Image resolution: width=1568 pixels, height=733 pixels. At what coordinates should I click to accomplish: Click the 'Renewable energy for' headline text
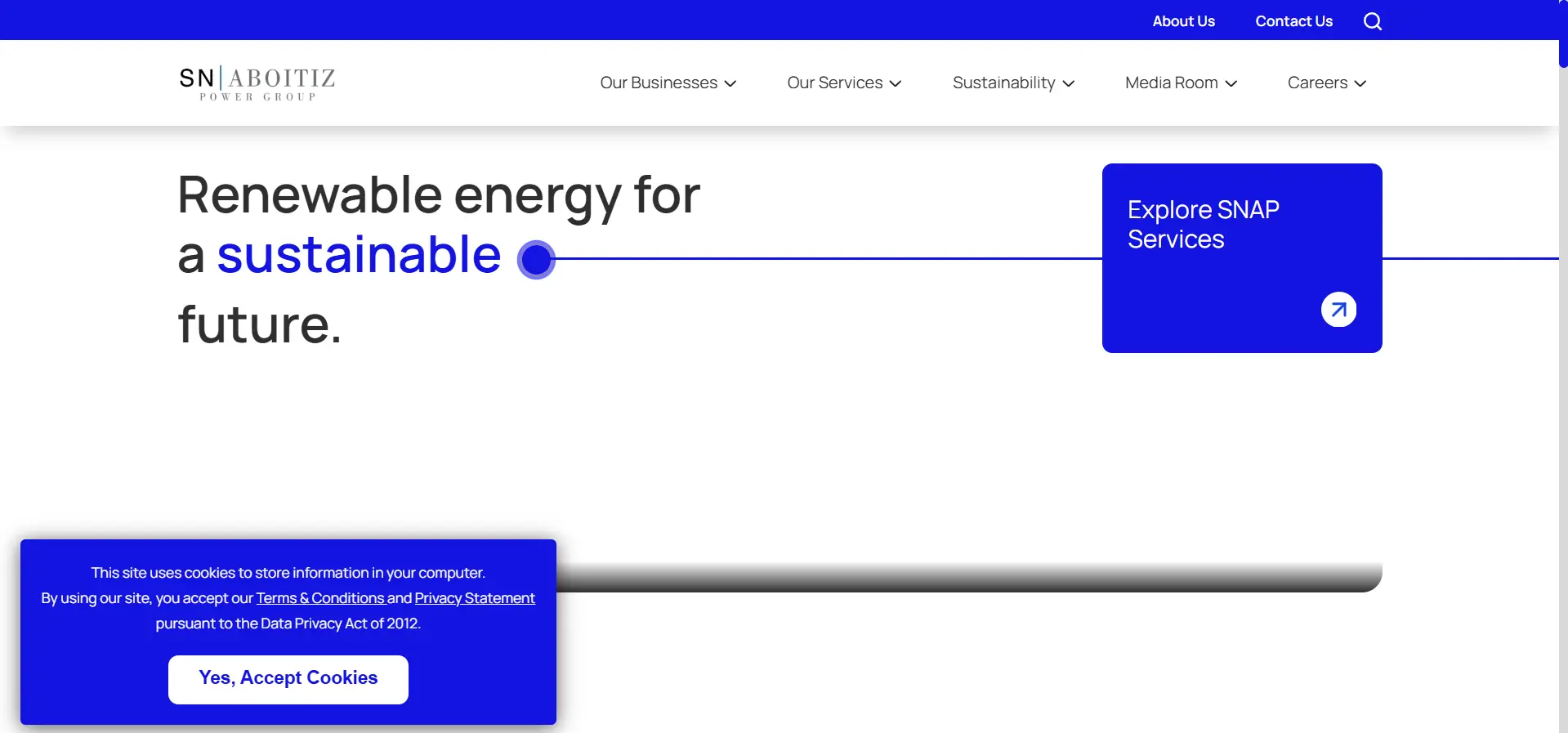[439, 196]
